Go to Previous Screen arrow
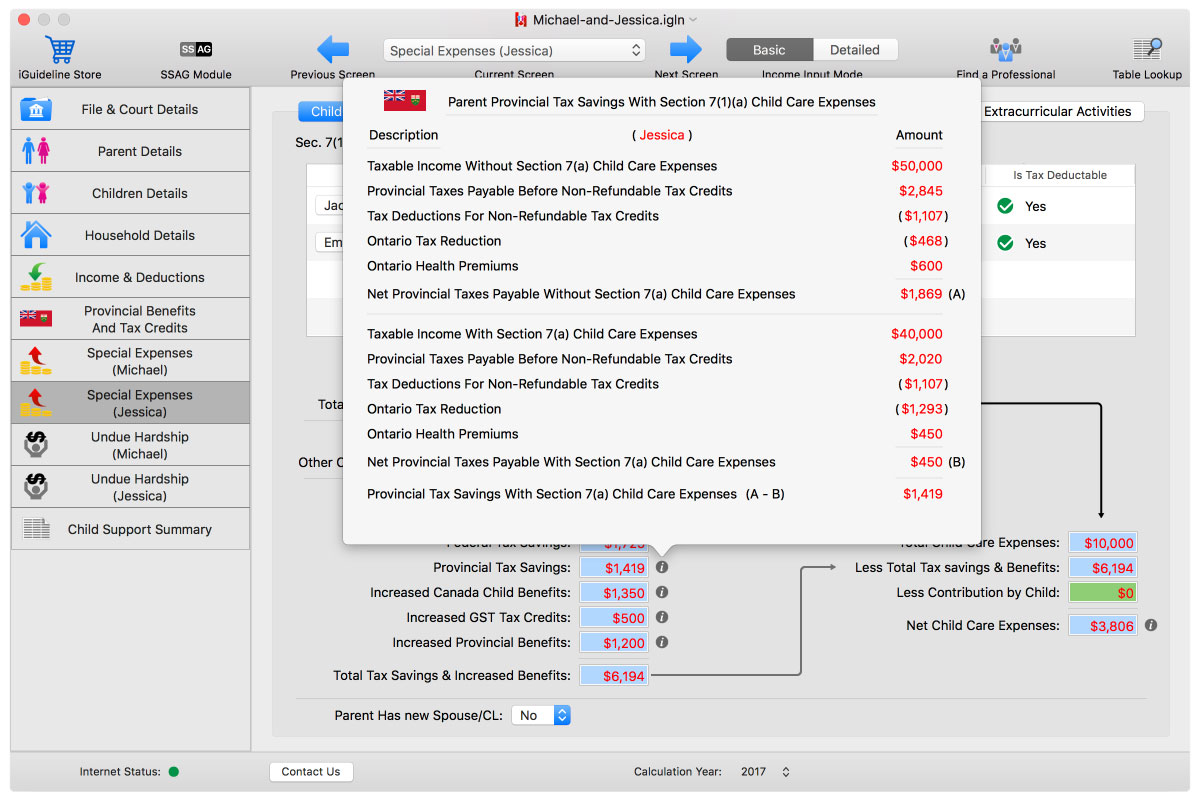The width and height of the screenshot is (1200, 800). pos(332,49)
